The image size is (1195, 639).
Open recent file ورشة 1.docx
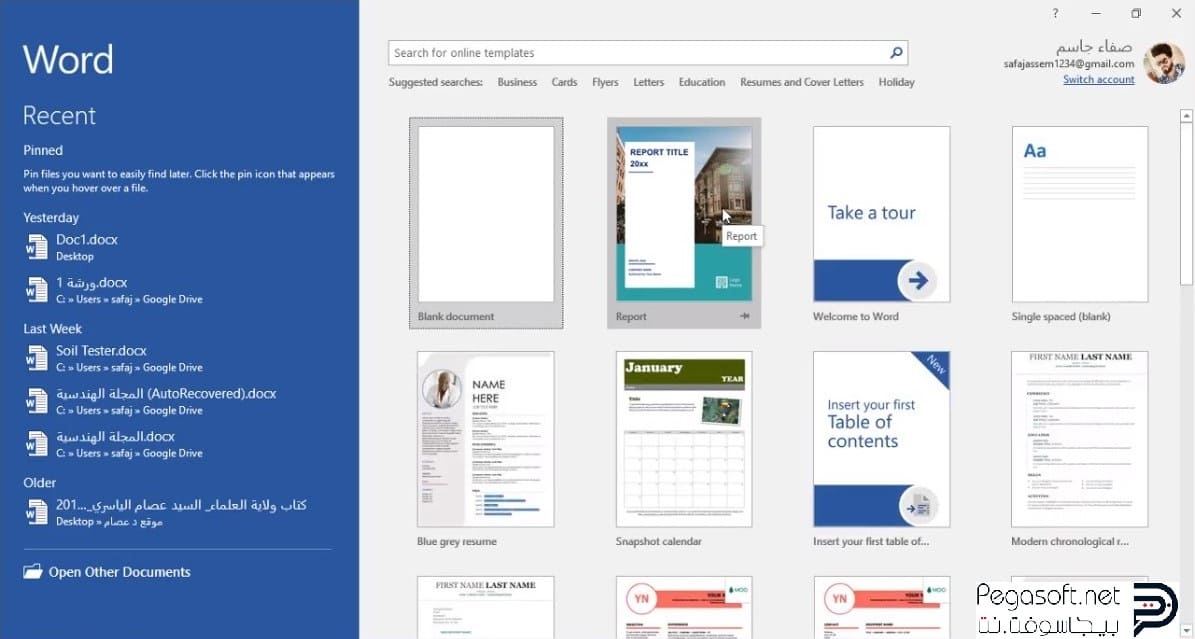click(x=179, y=290)
